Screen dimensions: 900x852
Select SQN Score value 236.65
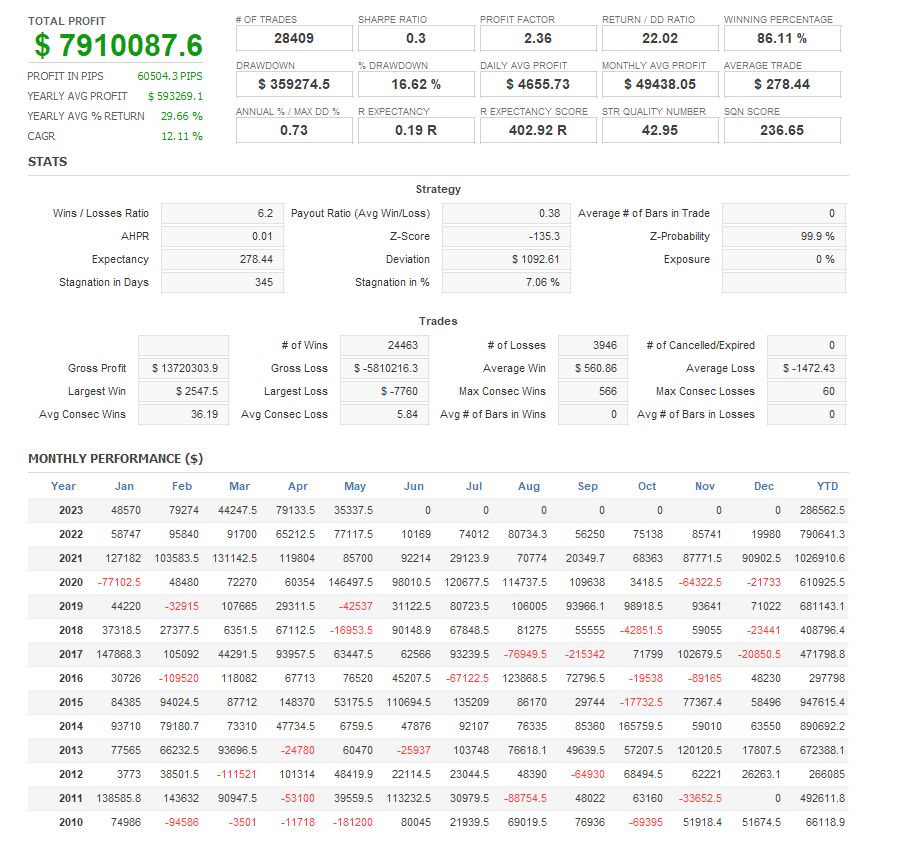(x=782, y=130)
